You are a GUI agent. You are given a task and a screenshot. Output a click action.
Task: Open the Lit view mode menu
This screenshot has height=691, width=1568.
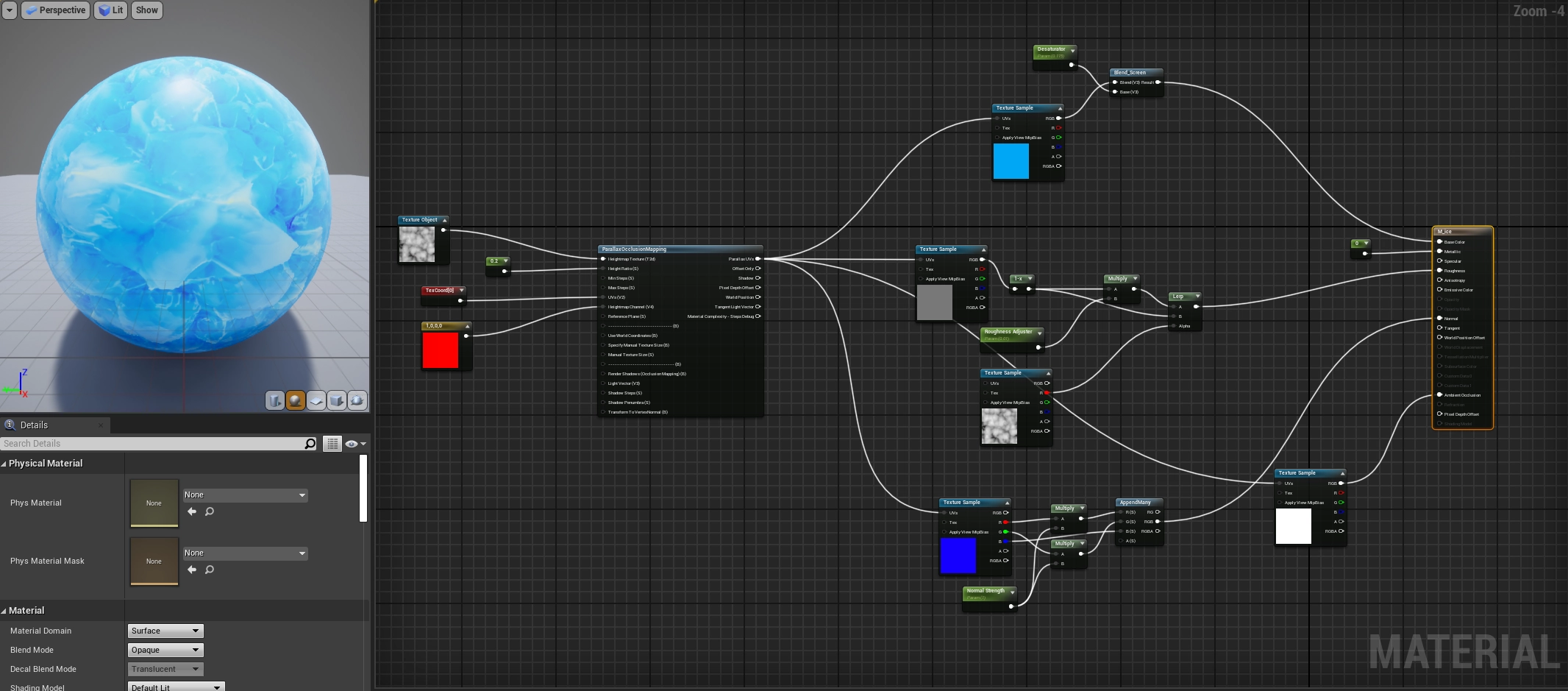point(111,10)
